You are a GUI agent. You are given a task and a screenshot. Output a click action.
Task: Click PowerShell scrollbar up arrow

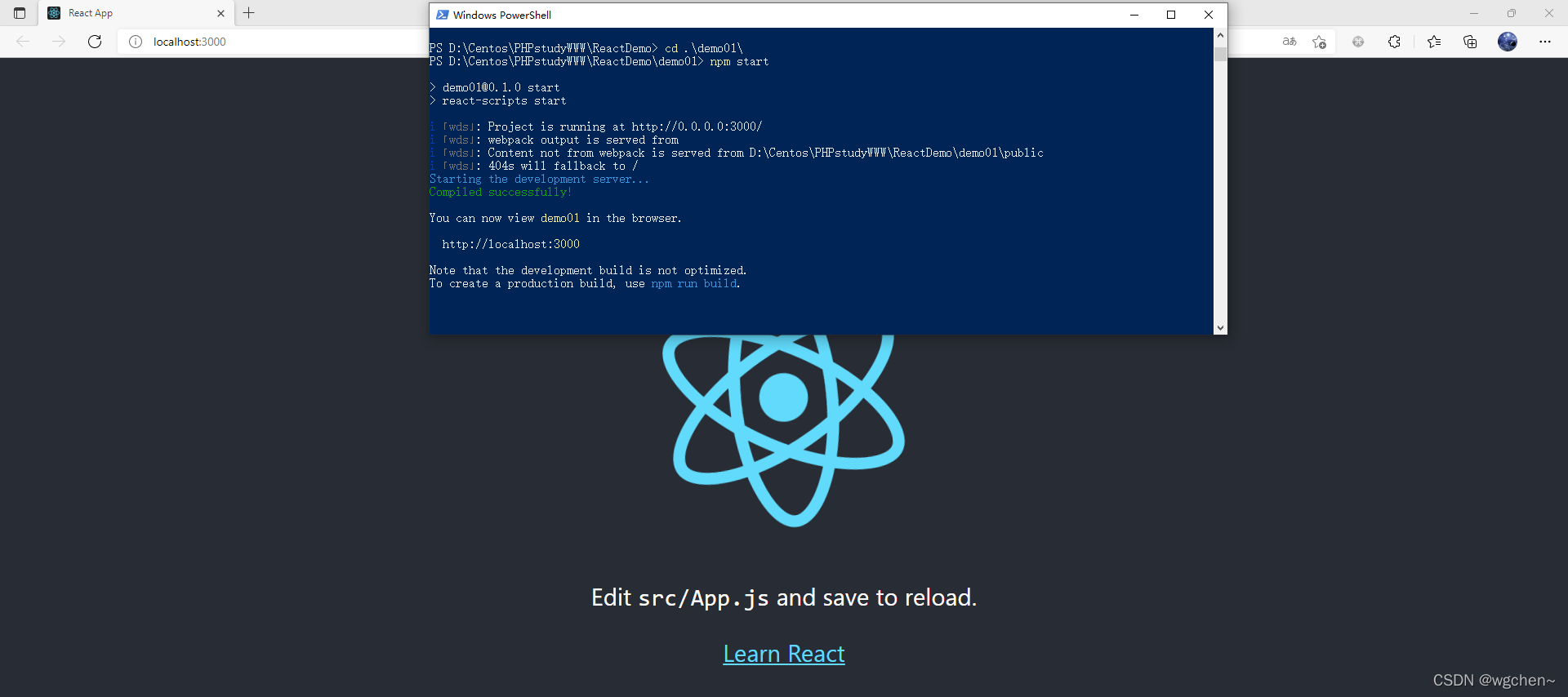tap(1220, 35)
